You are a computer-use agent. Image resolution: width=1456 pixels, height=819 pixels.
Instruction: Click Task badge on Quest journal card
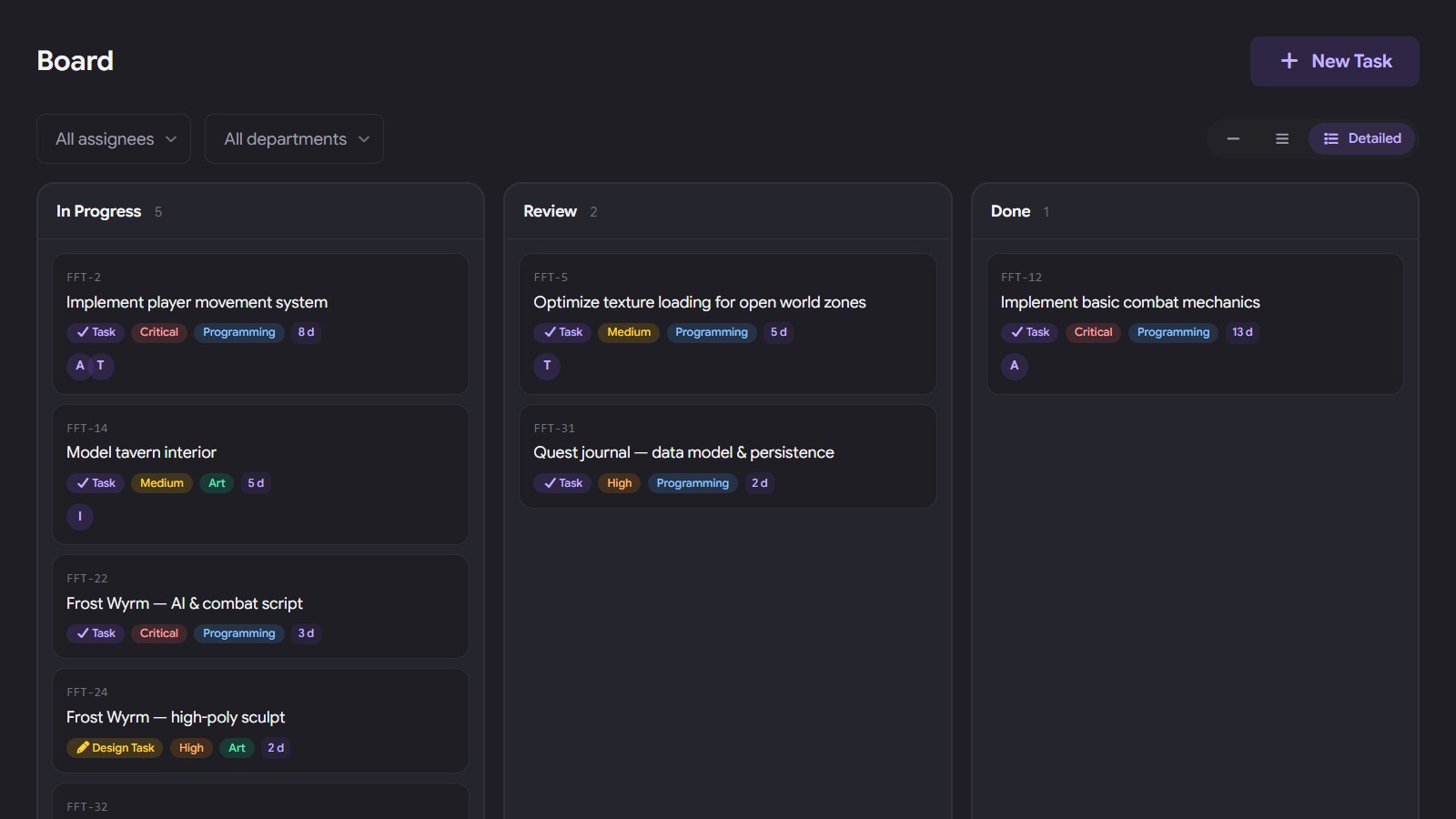click(x=562, y=483)
